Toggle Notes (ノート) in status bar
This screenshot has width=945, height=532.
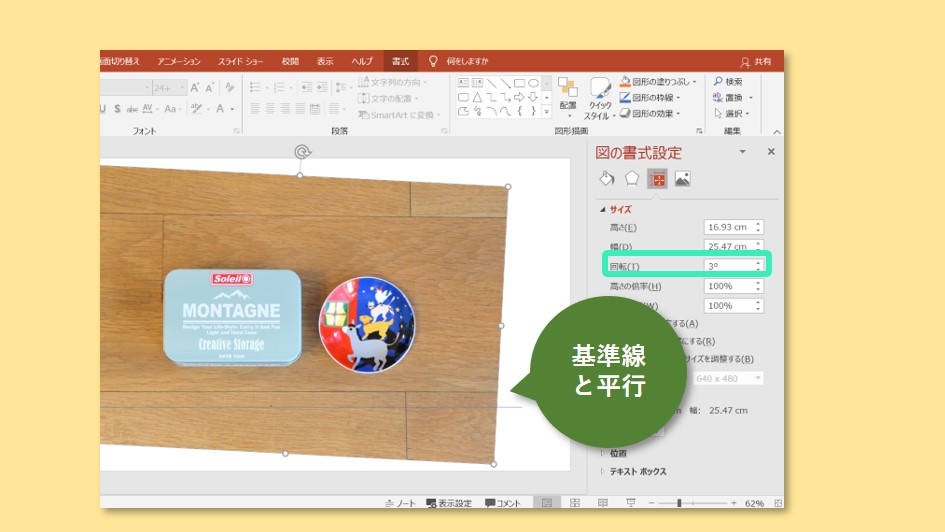(x=400, y=503)
